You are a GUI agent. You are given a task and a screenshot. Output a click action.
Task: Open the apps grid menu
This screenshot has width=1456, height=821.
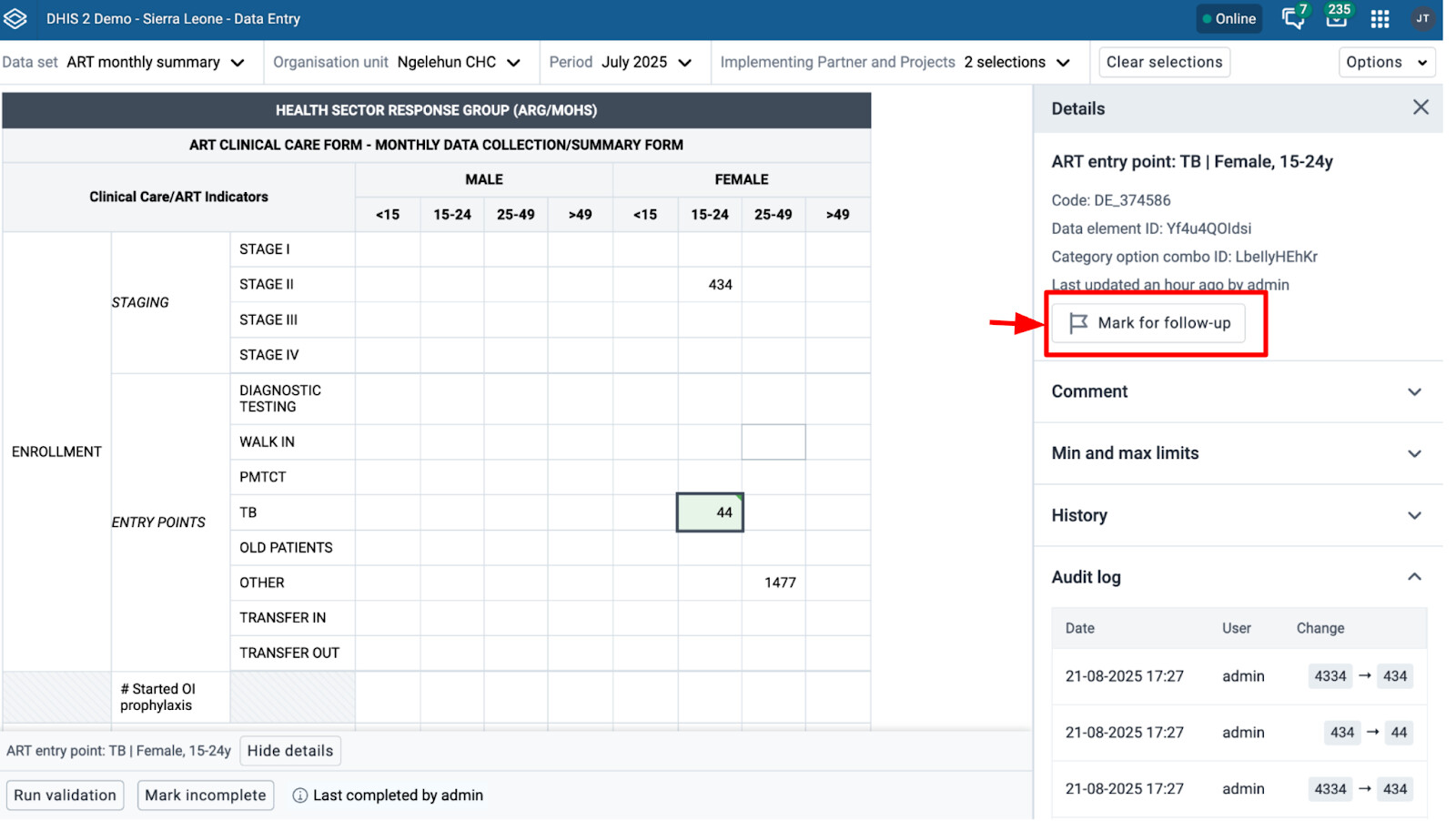1380,19
